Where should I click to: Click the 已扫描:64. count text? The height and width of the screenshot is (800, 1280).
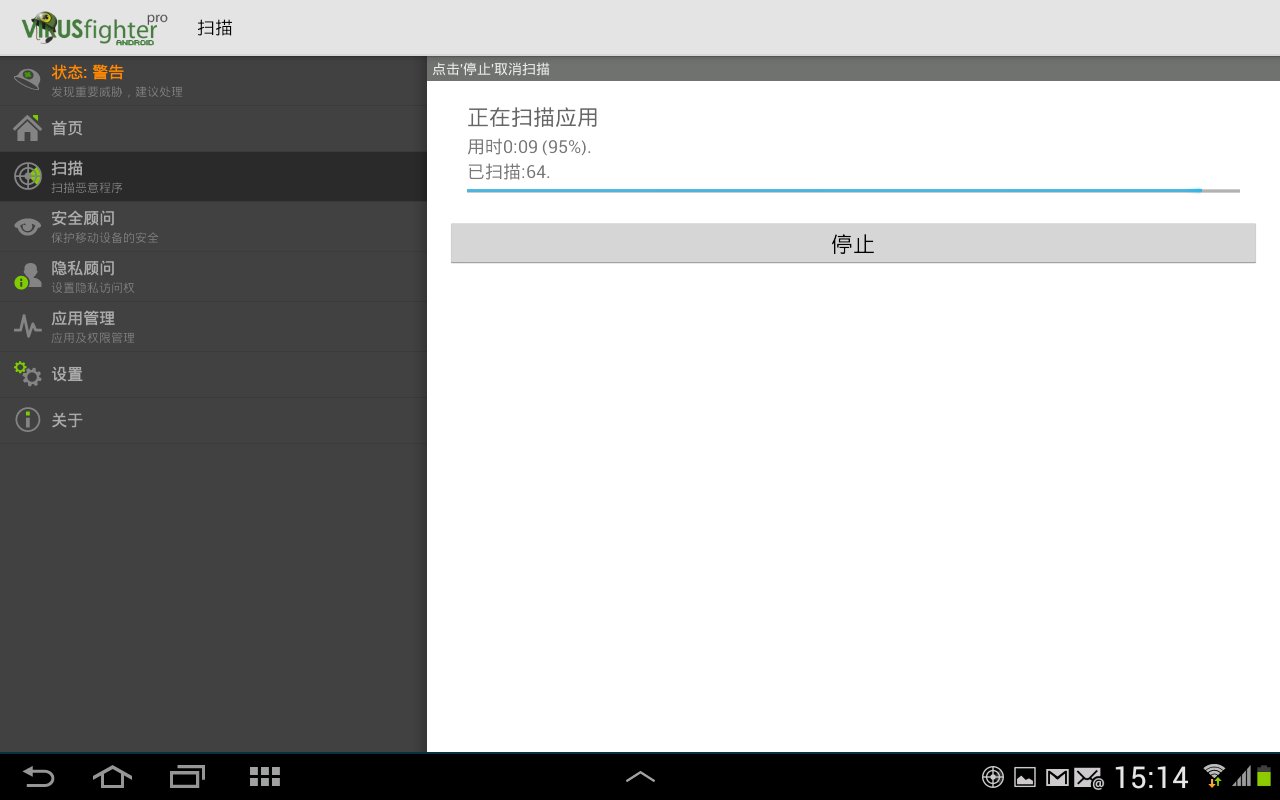(x=509, y=172)
